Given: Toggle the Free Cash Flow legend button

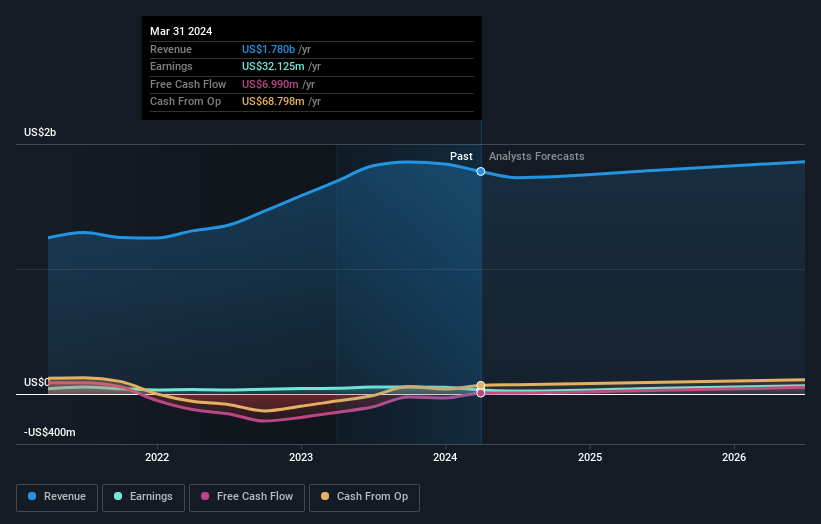Looking at the screenshot, I should pyautogui.click(x=247, y=497).
